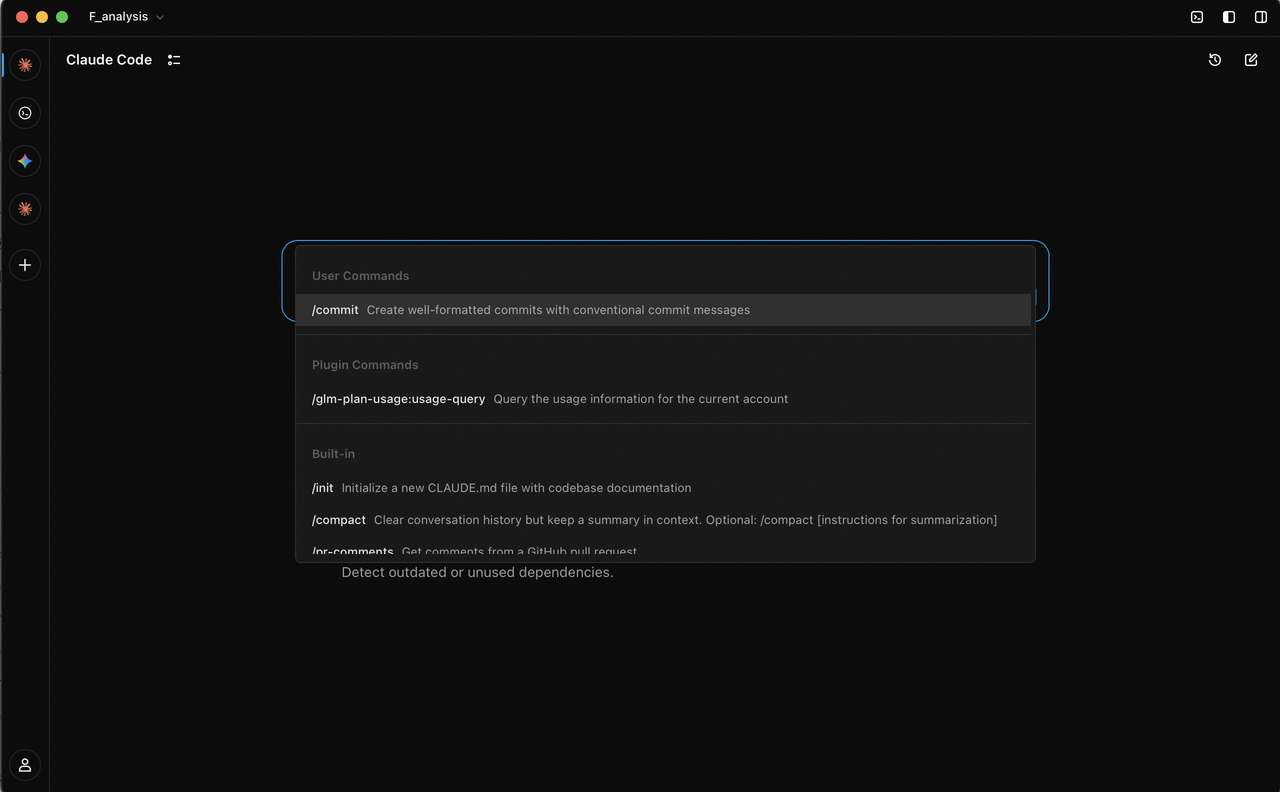
Task: Maximize the window with the green button
Action: pos(62,17)
